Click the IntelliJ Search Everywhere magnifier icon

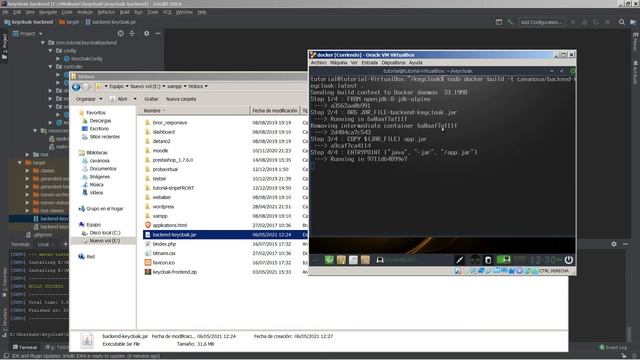pos(621,22)
